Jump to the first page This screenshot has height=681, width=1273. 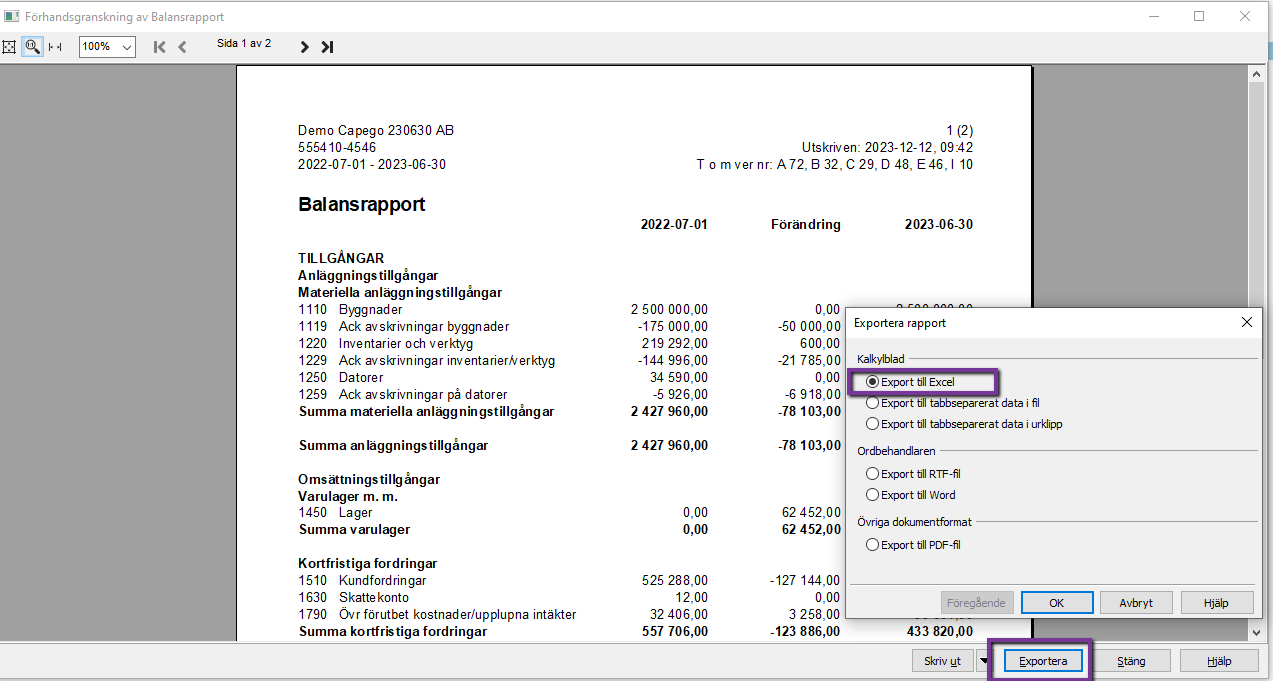(160, 47)
